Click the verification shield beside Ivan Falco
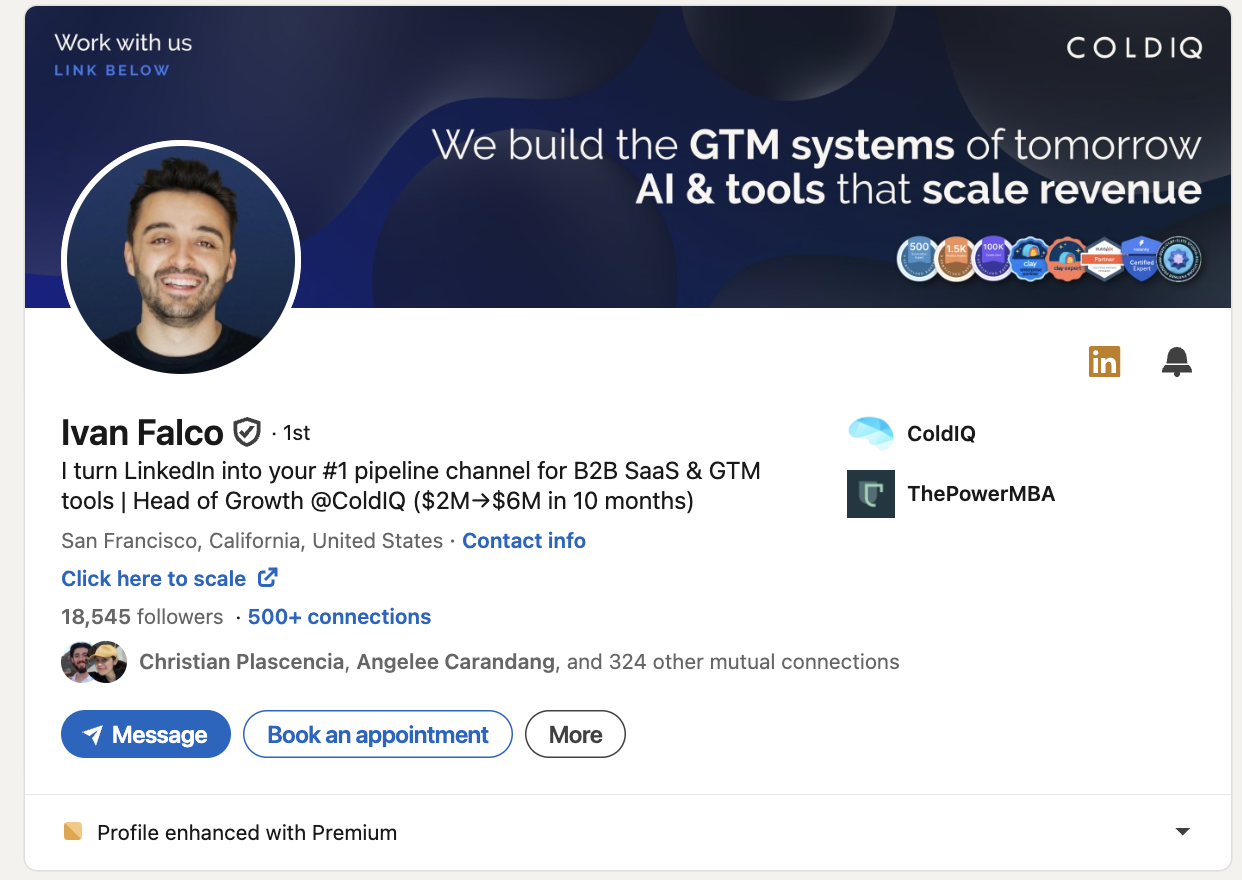The width and height of the screenshot is (1242, 880). click(246, 432)
